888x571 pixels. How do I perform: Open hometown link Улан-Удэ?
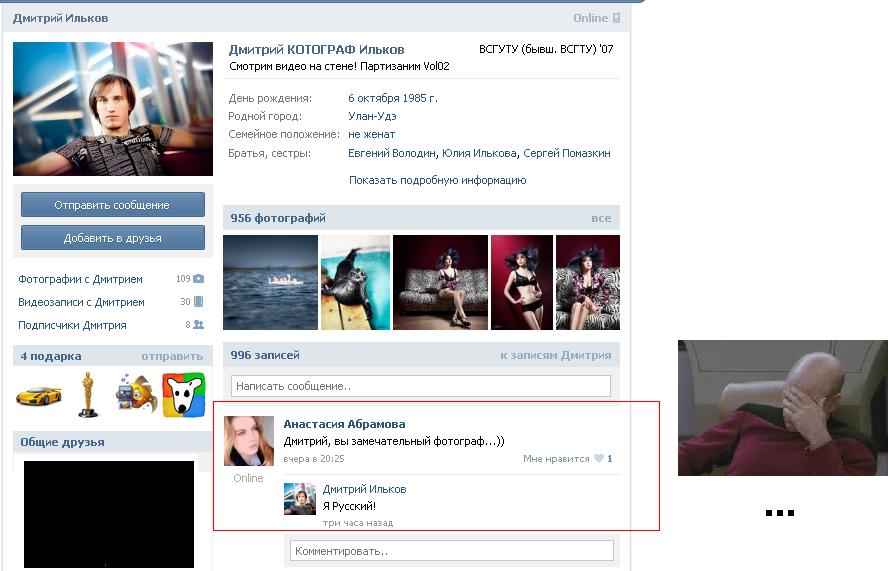click(372, 116)
